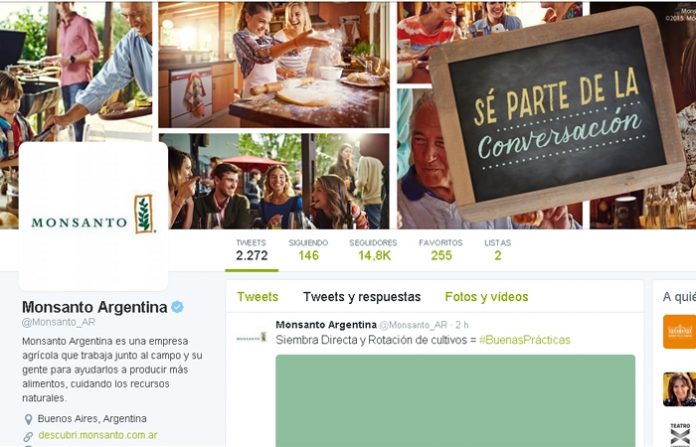696x447 pixels.
Task: Click the location pin icon near Buenos Aires
Action: coord(28,419)
